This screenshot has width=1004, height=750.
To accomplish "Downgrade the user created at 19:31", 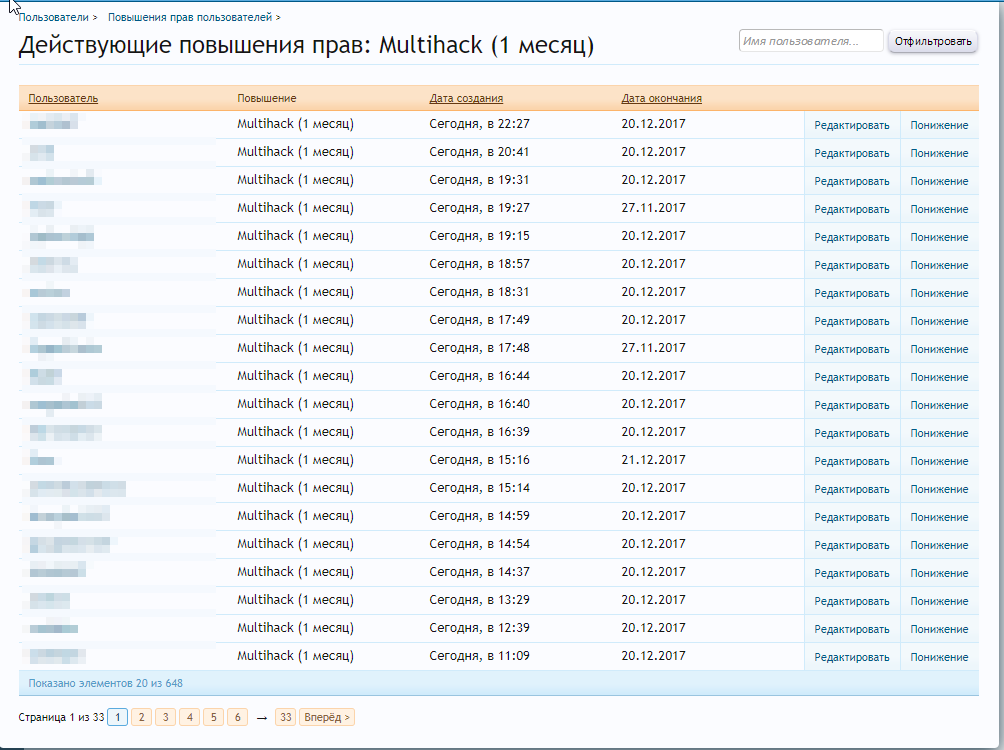I will (x=939, y=181).
